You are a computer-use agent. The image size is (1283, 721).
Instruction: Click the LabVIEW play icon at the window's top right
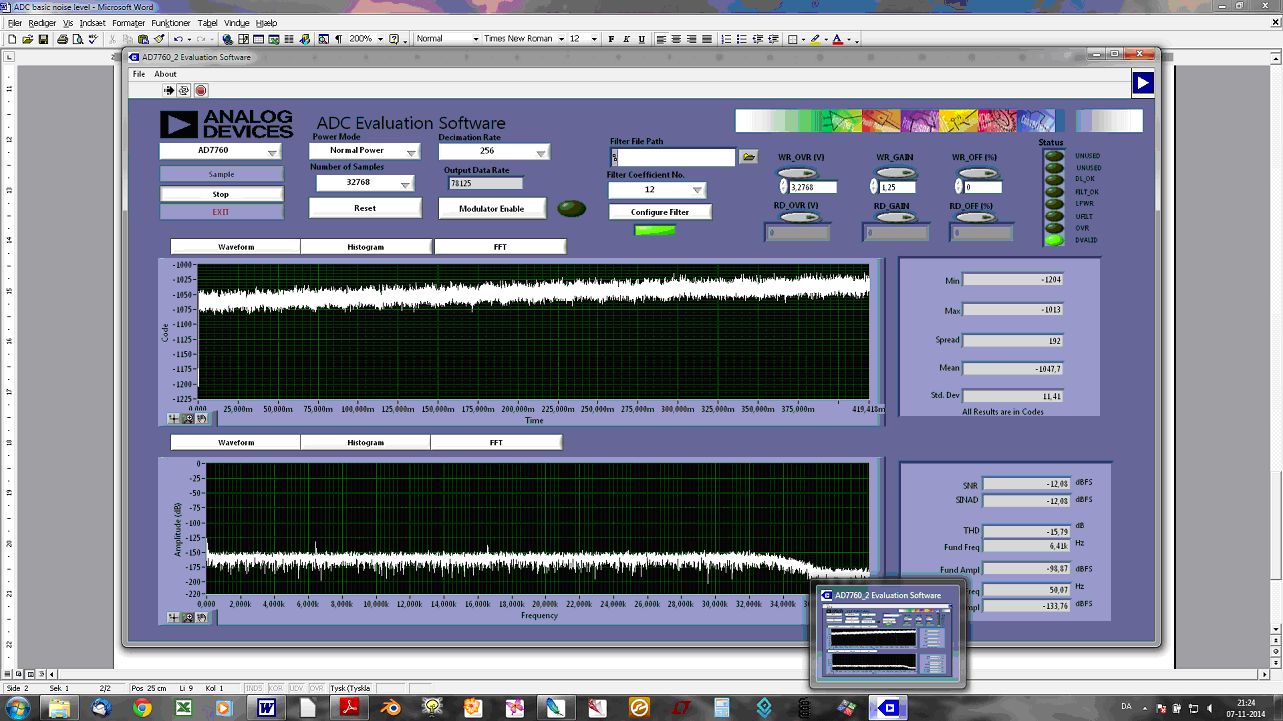(x=1143, y=84)
